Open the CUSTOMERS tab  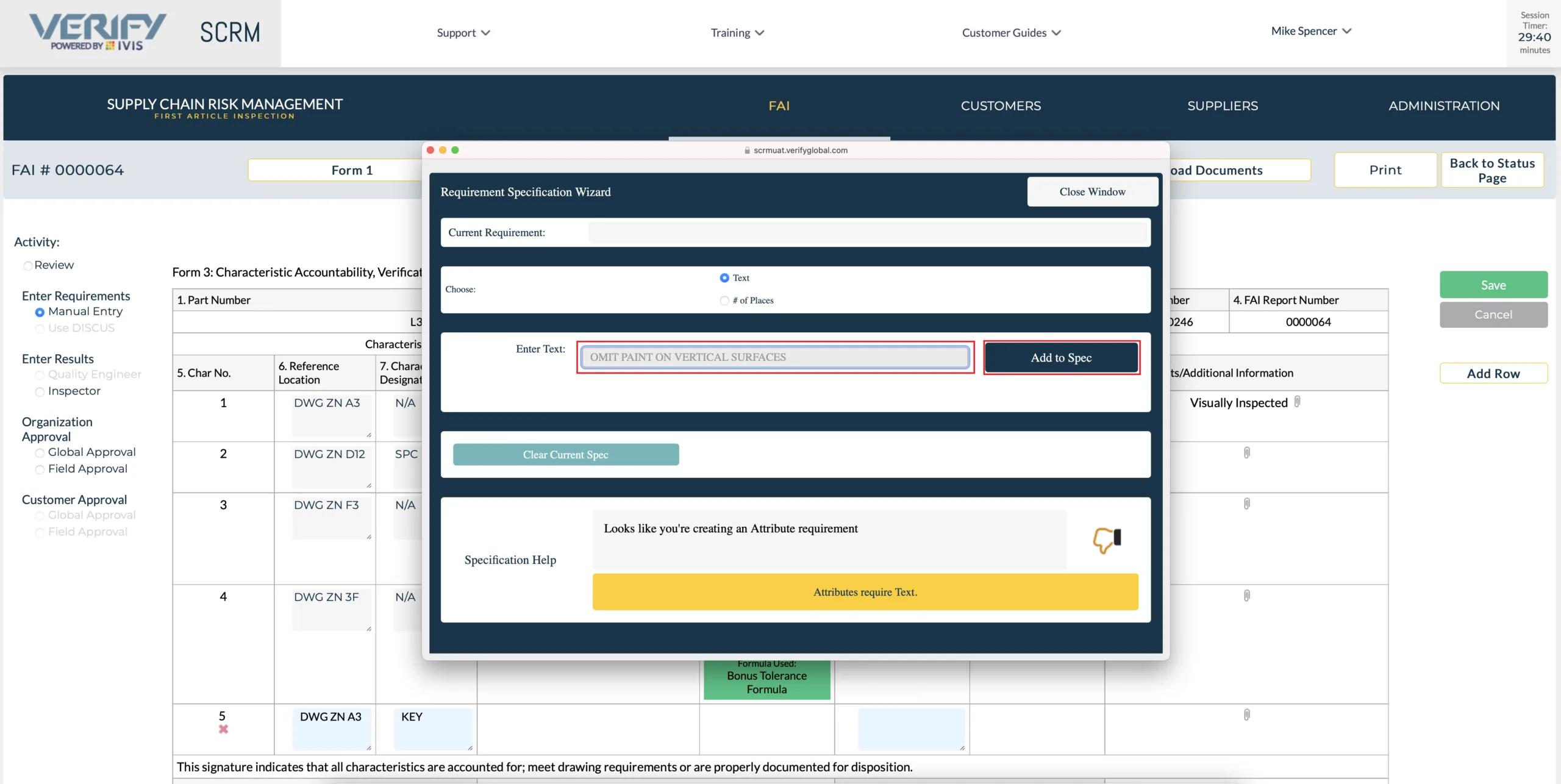point(1001,106)
